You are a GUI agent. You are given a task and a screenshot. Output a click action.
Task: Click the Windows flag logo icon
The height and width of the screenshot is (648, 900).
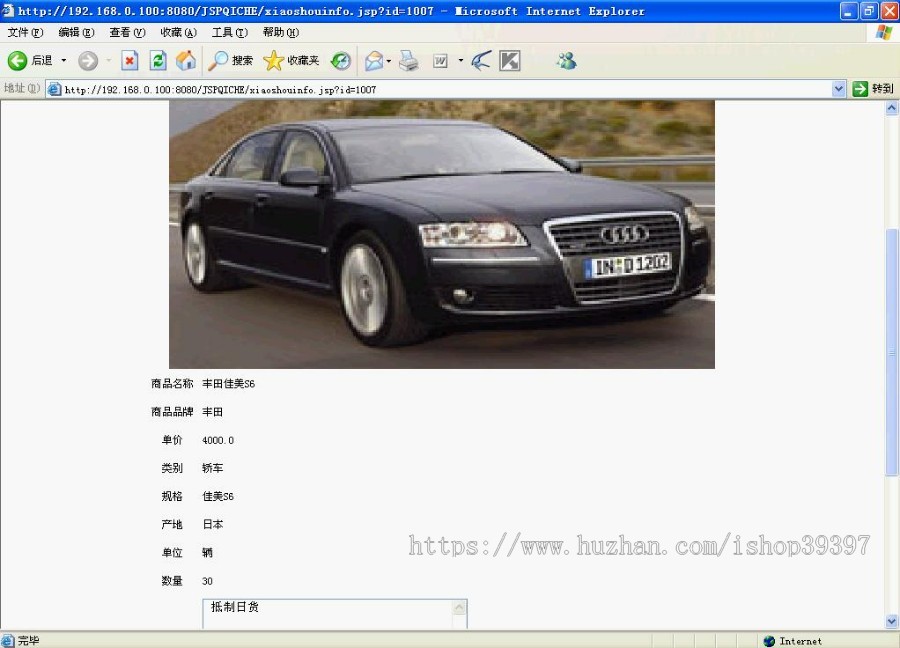pos(884,32)
